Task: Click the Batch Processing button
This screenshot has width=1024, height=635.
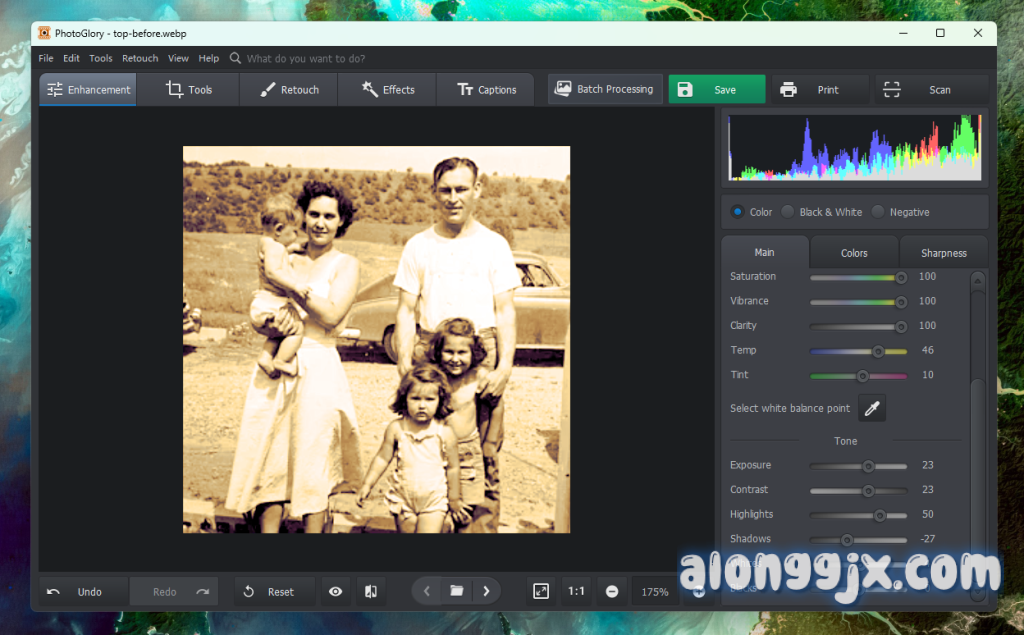Action: pyautogui.click(x=605, y=89)
